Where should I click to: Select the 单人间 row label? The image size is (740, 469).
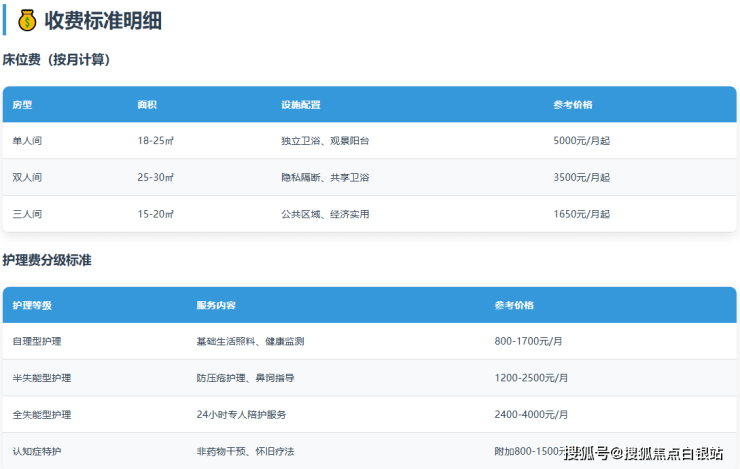click(27, 141)
